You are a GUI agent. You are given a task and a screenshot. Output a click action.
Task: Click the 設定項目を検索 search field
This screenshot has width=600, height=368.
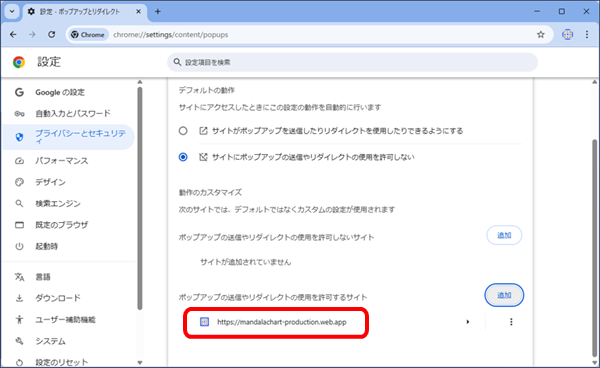352,62
